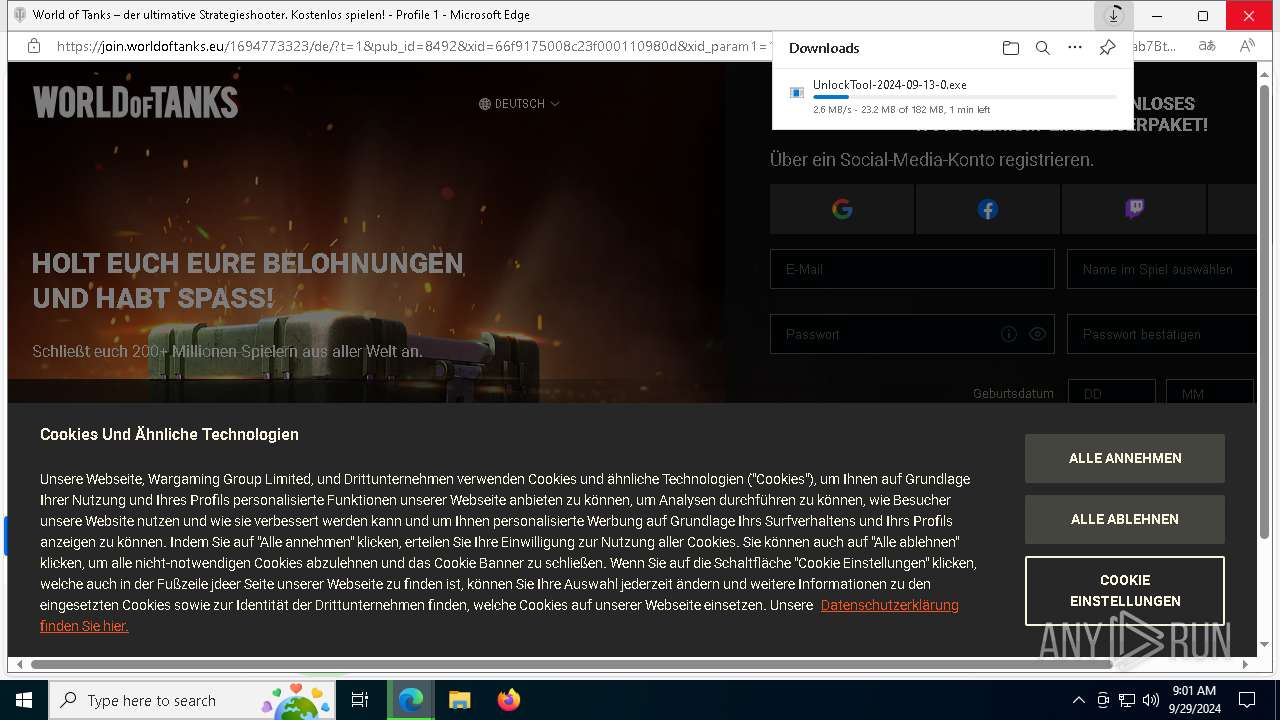Click the Edge taskbar icon
The height and width of the screenshot is (720, 1280).
pos(411,700)
